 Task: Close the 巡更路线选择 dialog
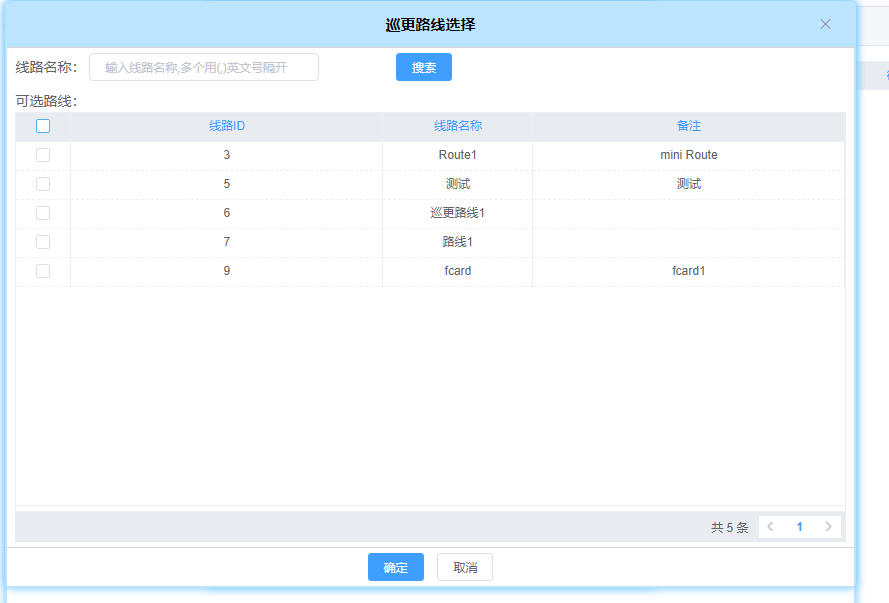coord(825,24)
